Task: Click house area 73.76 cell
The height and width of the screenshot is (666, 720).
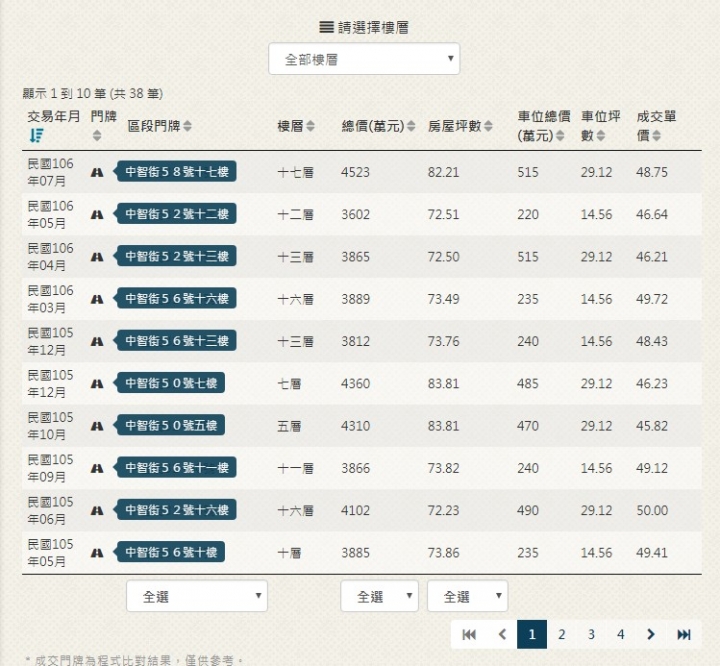Action: (444, 341)
